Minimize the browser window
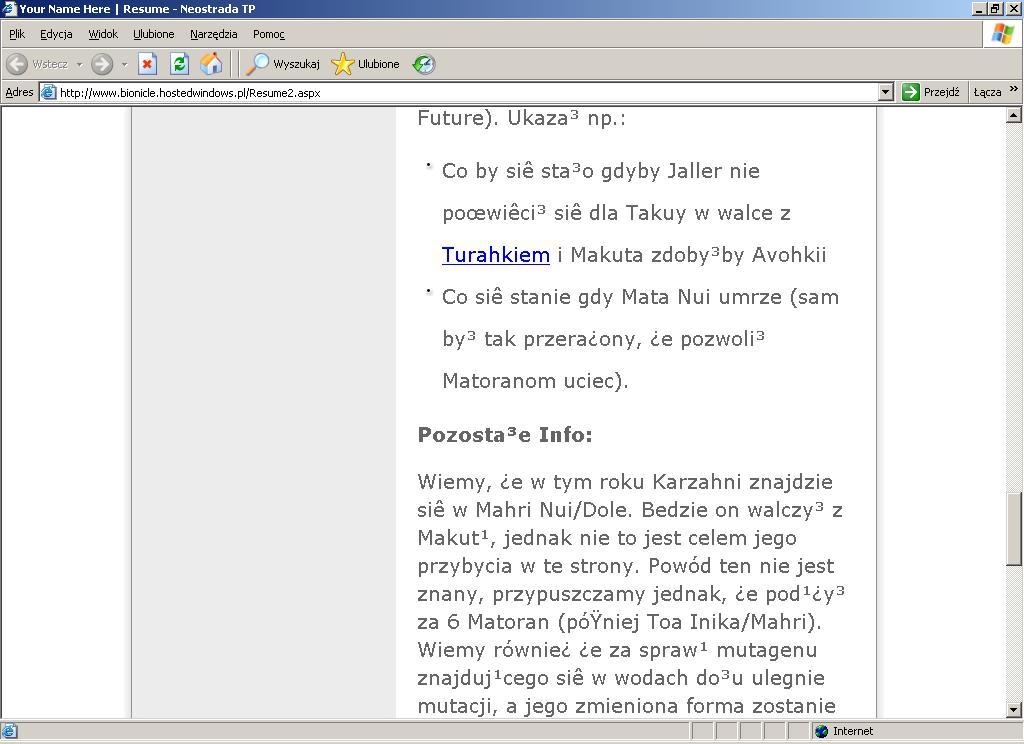 click(978, 8)
